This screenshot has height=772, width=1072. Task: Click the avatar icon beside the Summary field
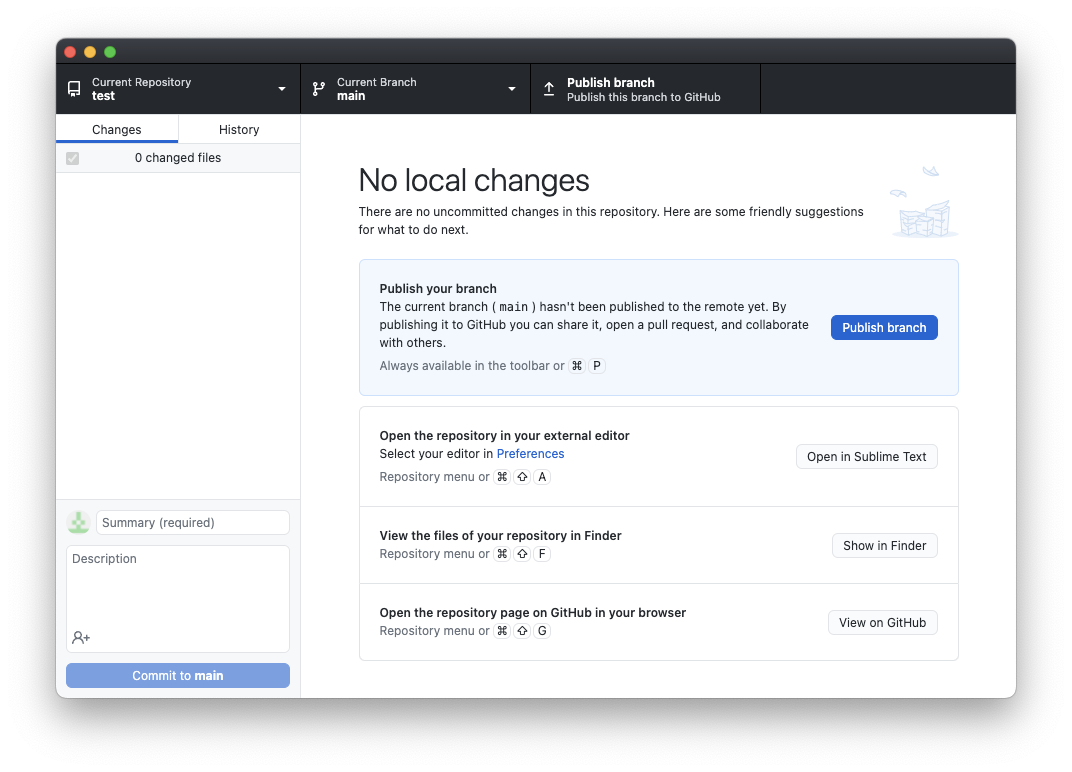78,522
